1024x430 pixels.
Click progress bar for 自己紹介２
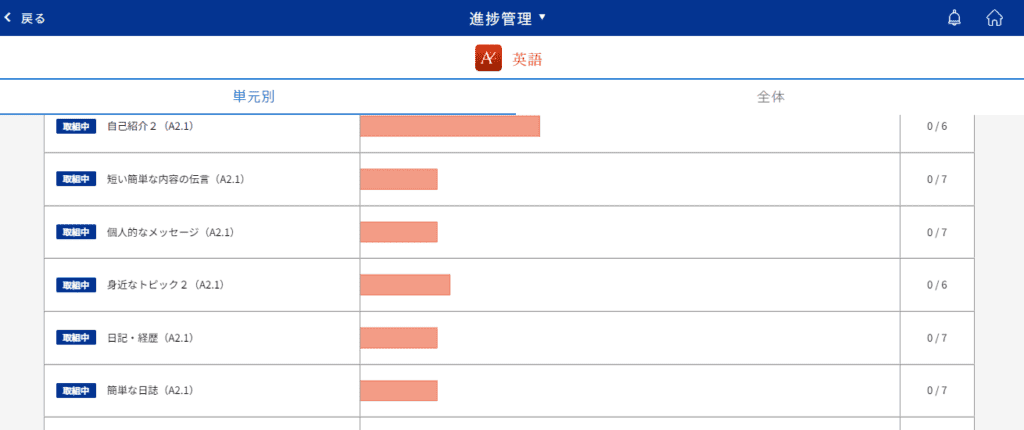coord(450,126)
